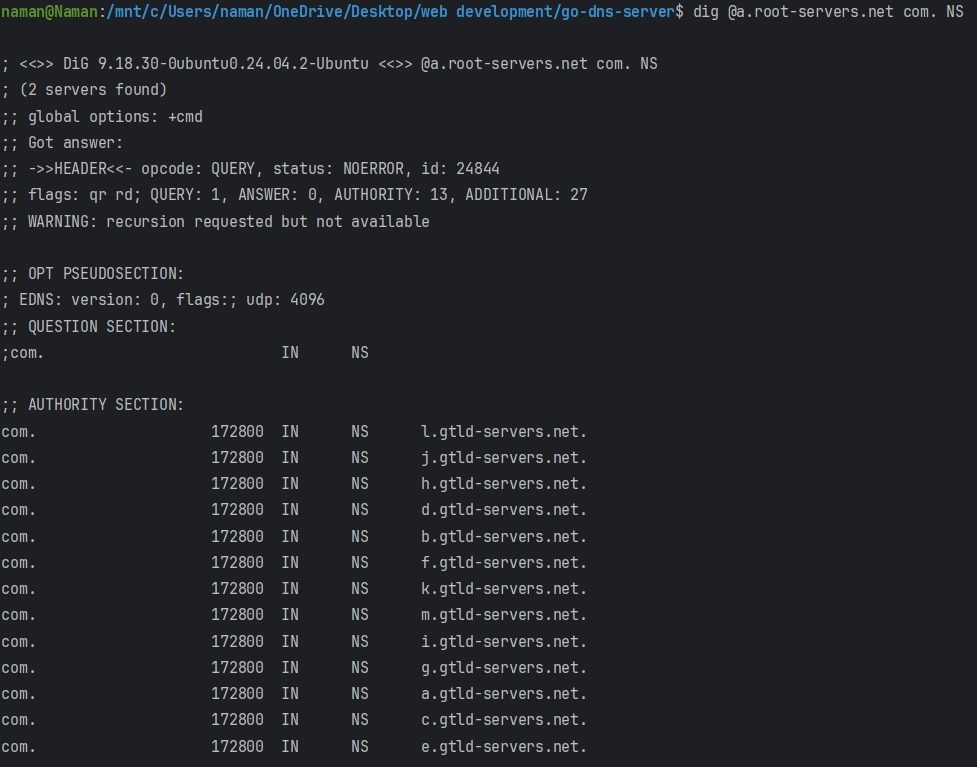Click the 'AUTHORITY: 13' count

click(391, 195)
